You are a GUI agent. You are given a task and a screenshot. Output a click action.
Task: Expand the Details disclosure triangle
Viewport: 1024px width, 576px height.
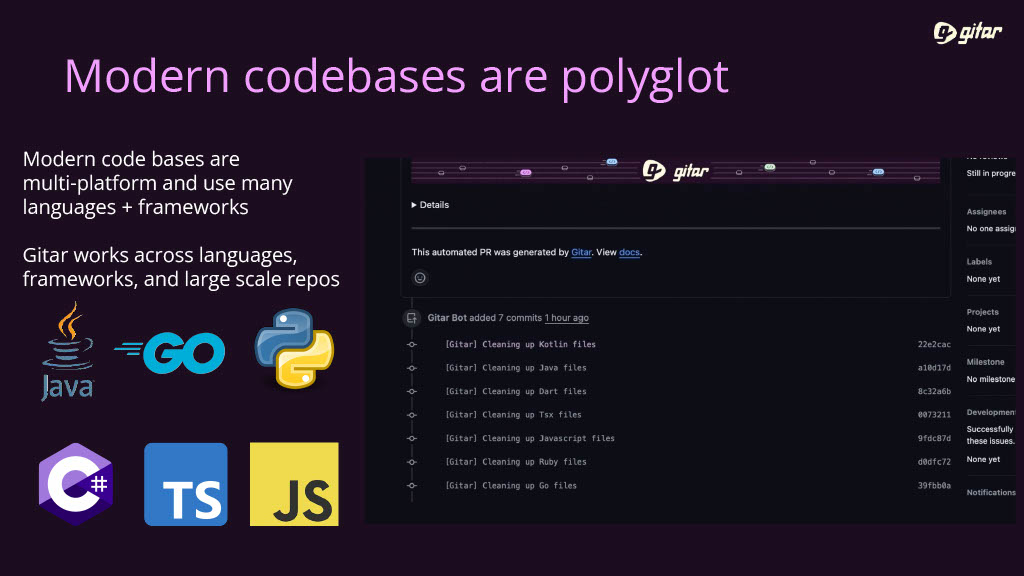pyautogui.click(x=414, y=205)
